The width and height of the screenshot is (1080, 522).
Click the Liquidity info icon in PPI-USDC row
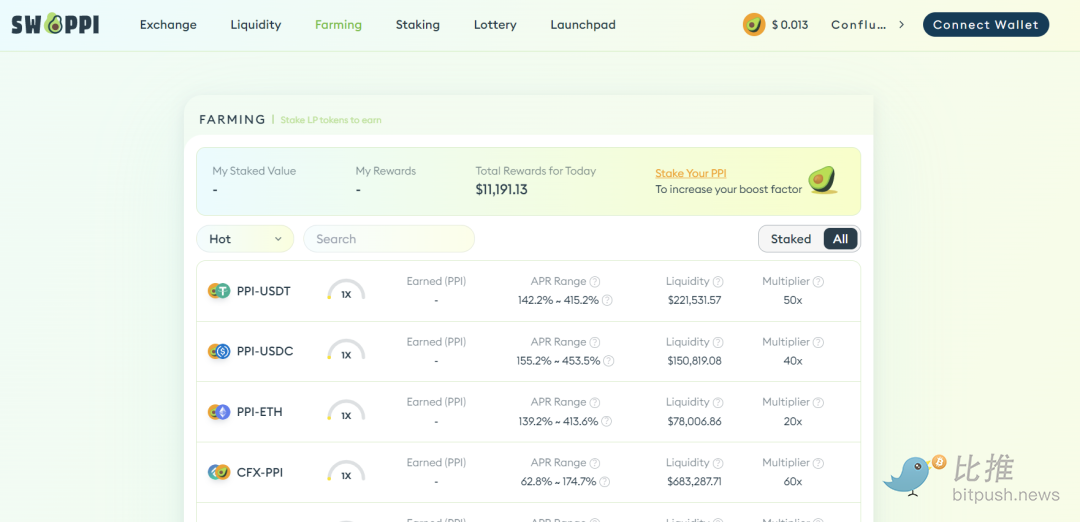(718, 342)
